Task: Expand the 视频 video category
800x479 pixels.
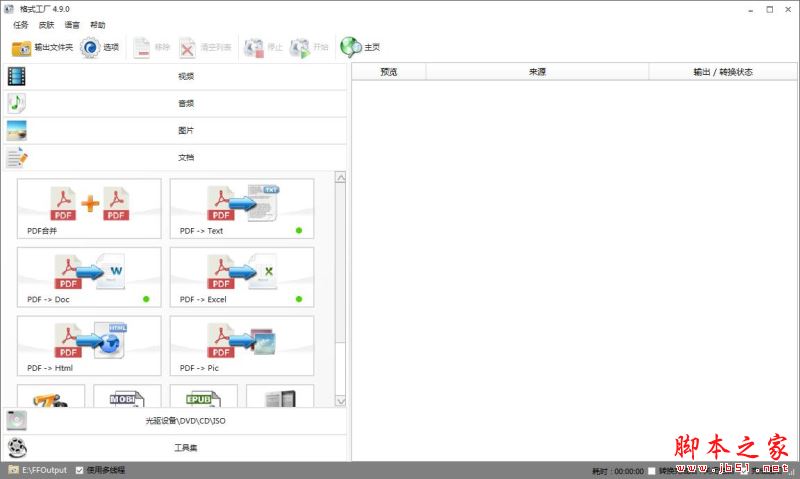Action: [x=185, y=76]
